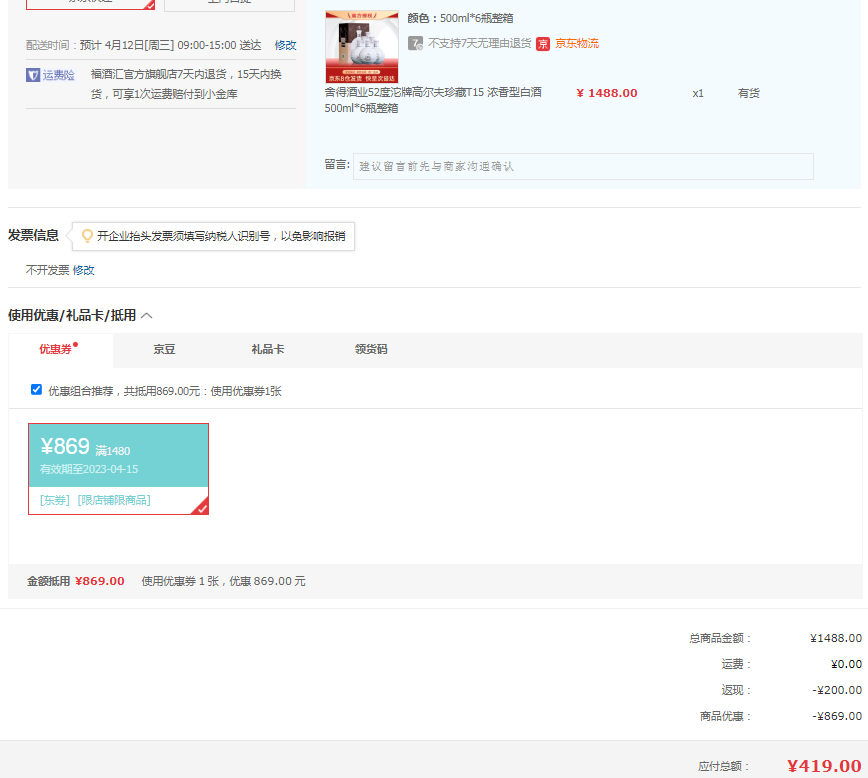Screen dimensions: 868x778
Task: Click the 发票信息 heading
Action: tap(33, 235)
